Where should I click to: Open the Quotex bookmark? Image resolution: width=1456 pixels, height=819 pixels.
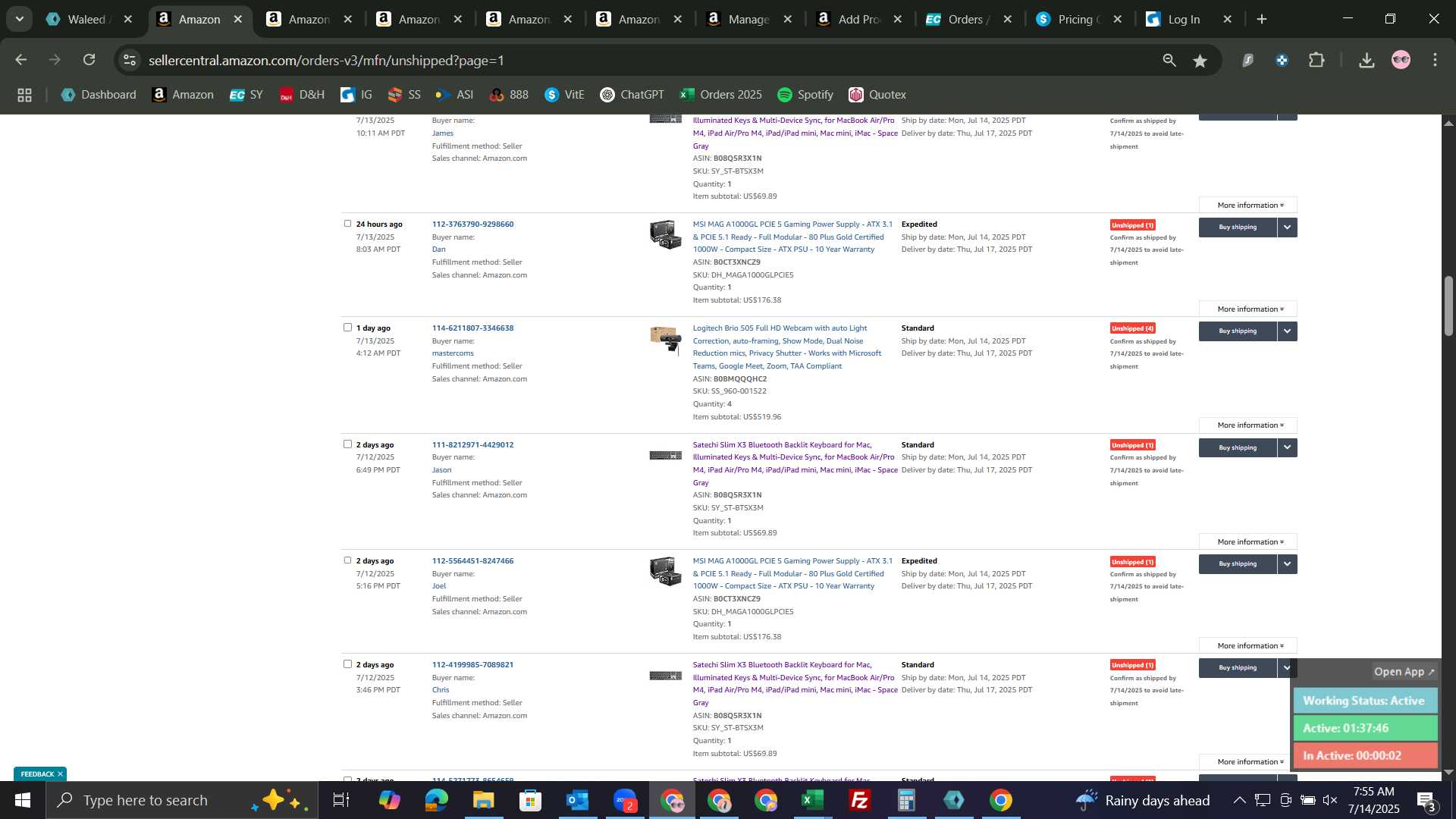[877, 95]
